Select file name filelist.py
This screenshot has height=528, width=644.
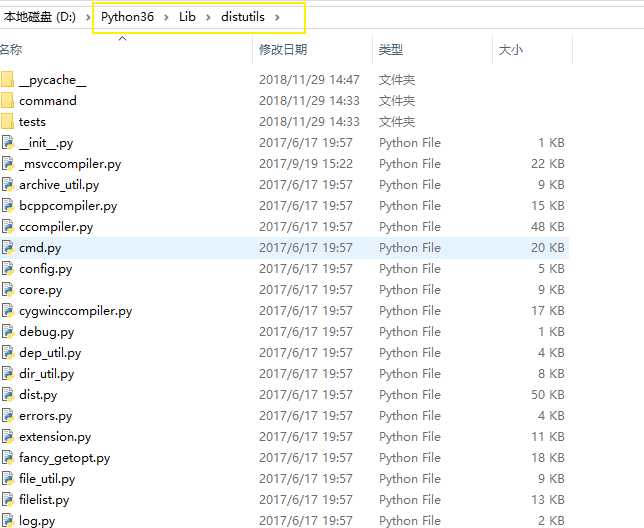tap(44, 499)
